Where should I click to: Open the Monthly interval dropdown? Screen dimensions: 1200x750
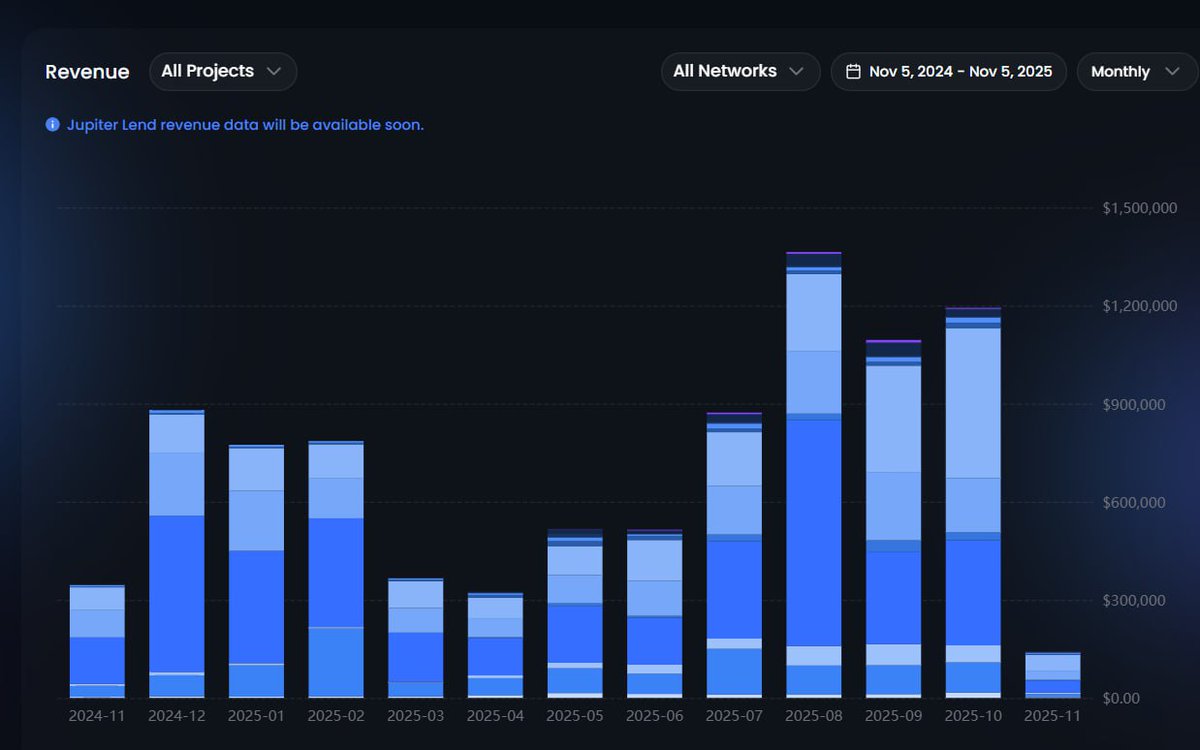(x=1137, y=72)
